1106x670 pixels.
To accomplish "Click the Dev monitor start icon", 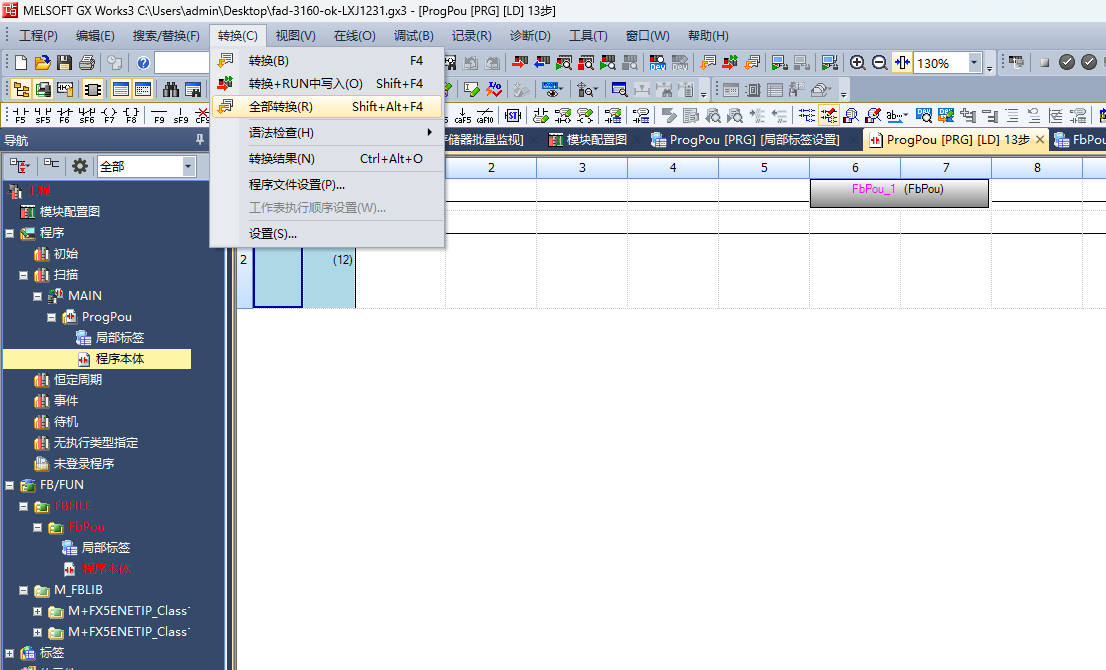I will click(657, 63).
